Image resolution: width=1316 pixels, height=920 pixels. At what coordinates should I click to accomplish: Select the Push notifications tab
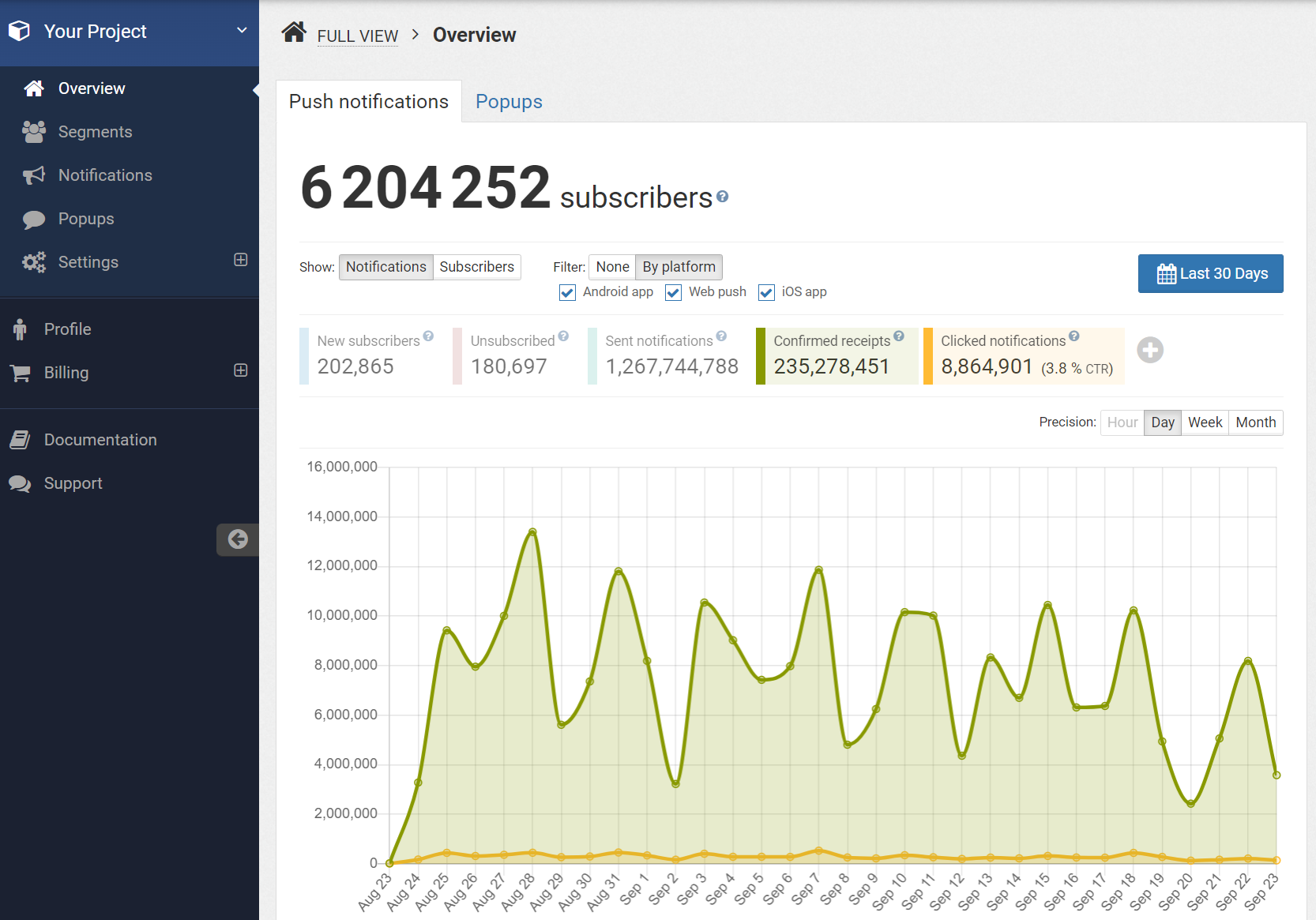tap(369, 102)
